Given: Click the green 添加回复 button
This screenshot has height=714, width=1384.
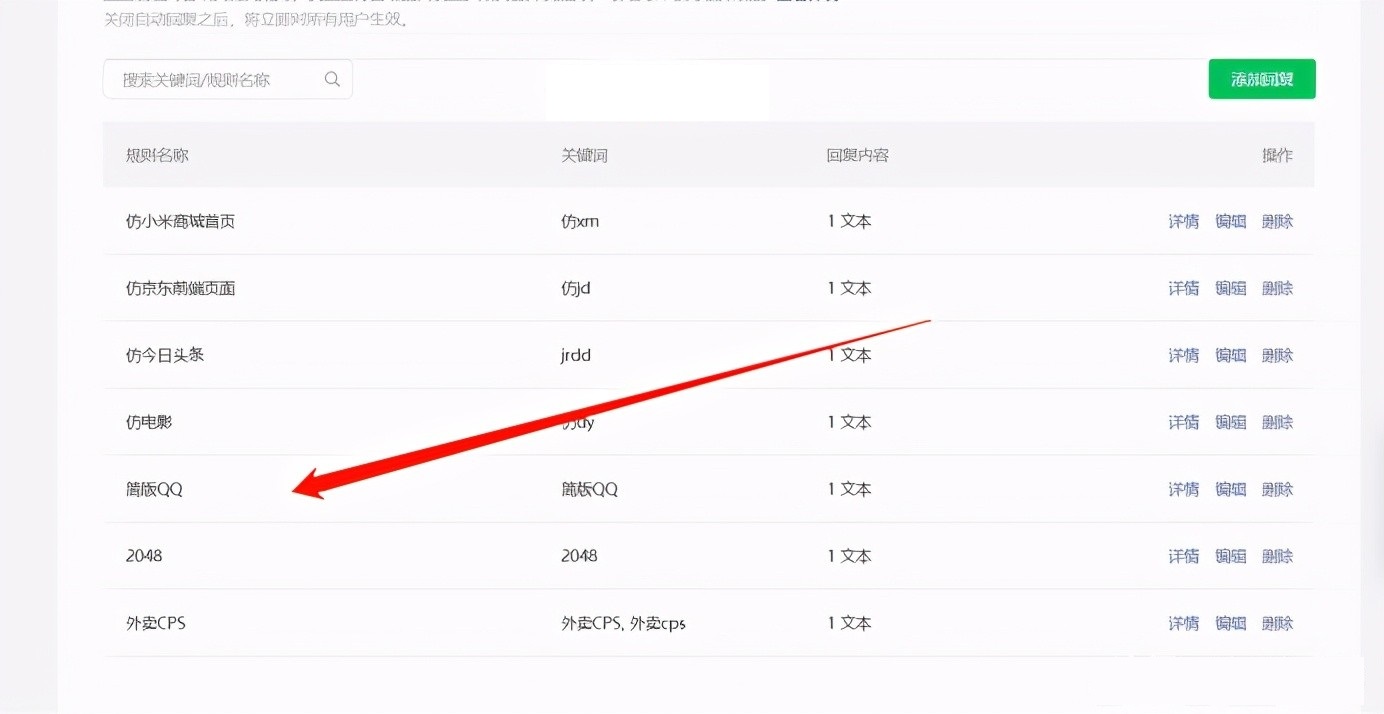Looking at the screenshot, I should pyautogui.click(x=1262, y=79).
